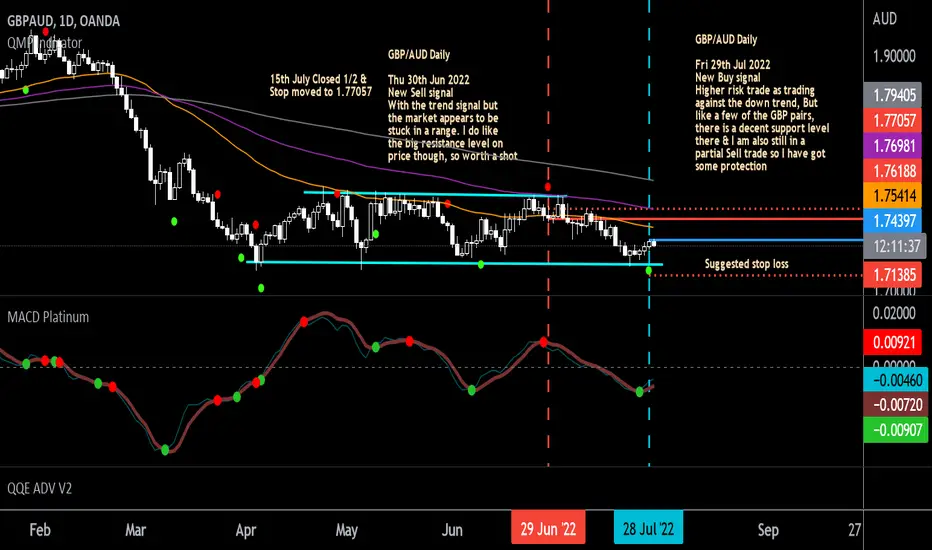
Task: Click the May label on time axis
Action: pos(347,530)
